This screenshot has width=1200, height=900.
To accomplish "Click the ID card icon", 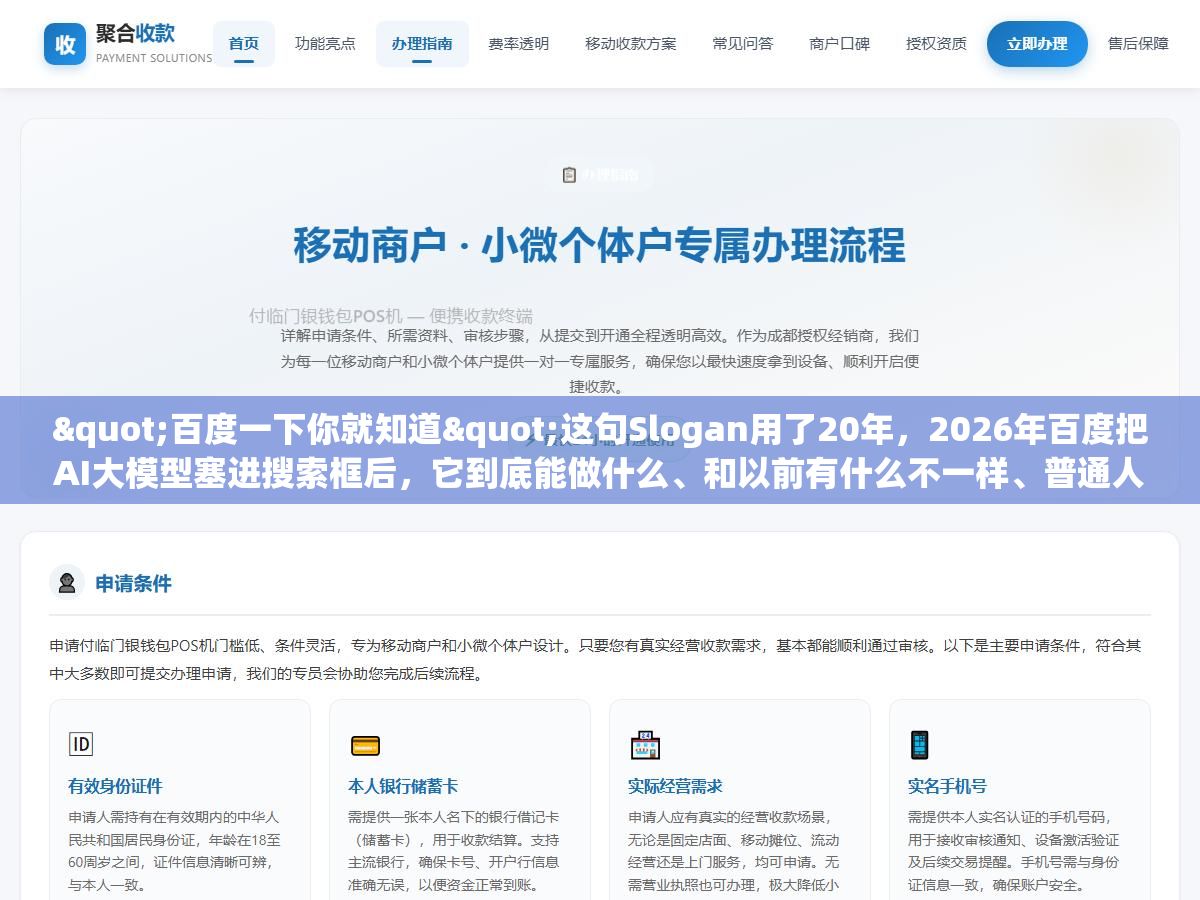I will click(x=81, y=744).
